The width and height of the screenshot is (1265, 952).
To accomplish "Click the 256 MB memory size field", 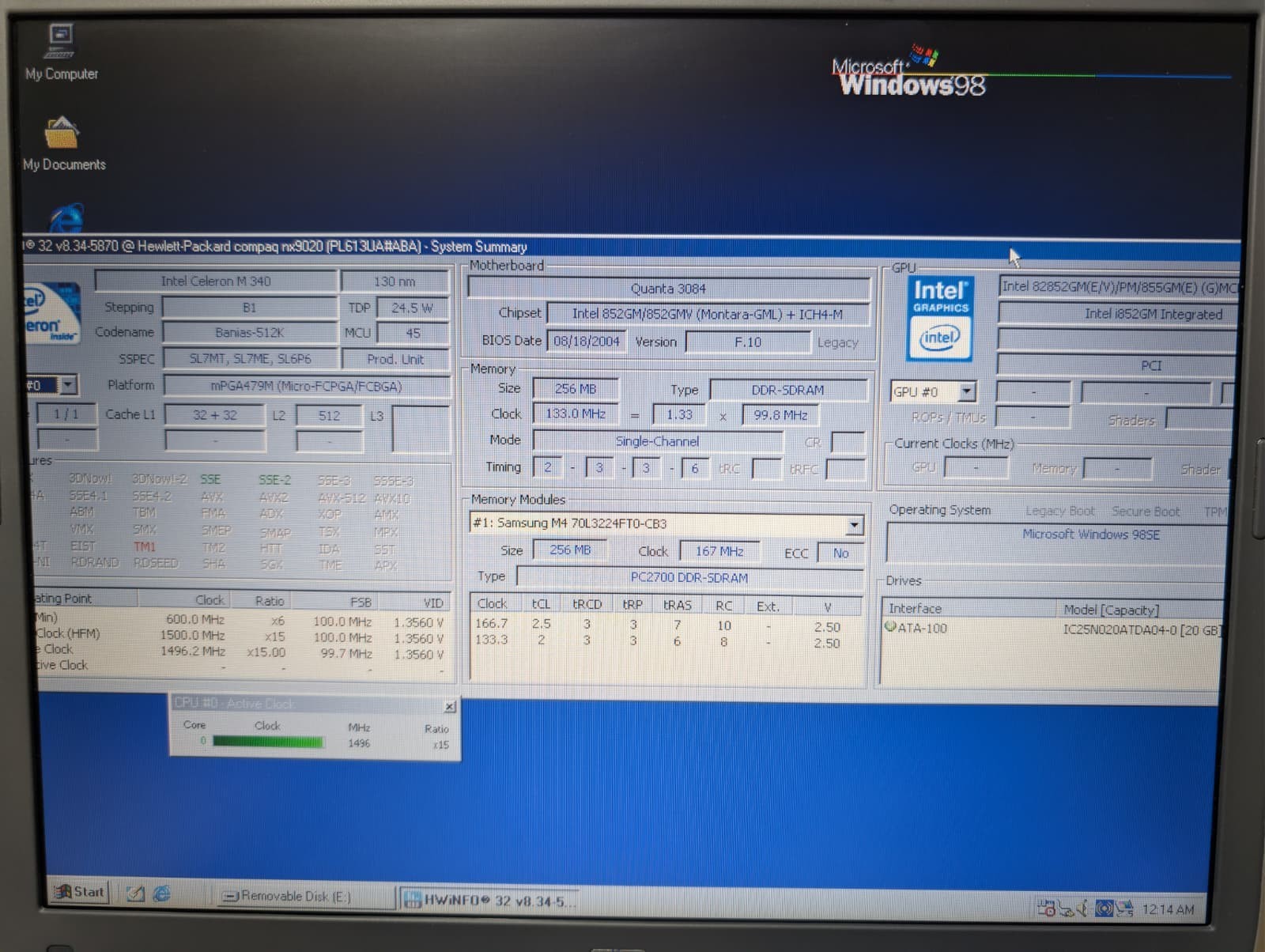I will point(576,389).
